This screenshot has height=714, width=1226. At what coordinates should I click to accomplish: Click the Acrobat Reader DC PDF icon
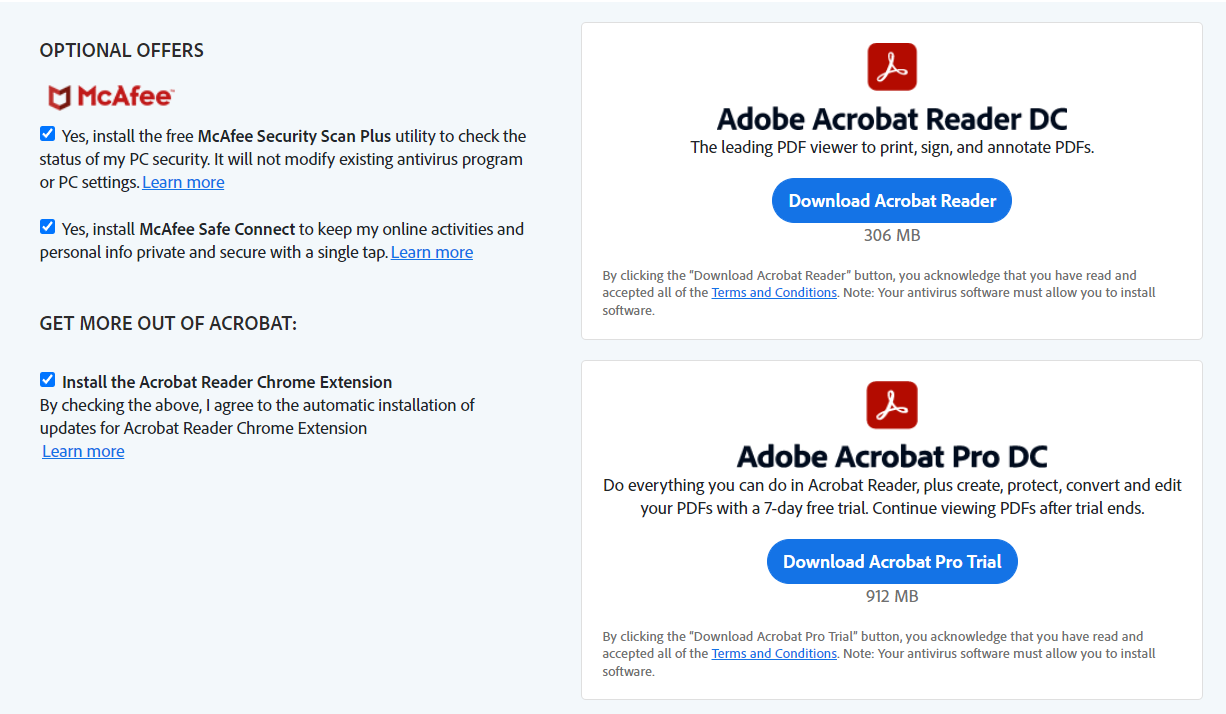892,67
